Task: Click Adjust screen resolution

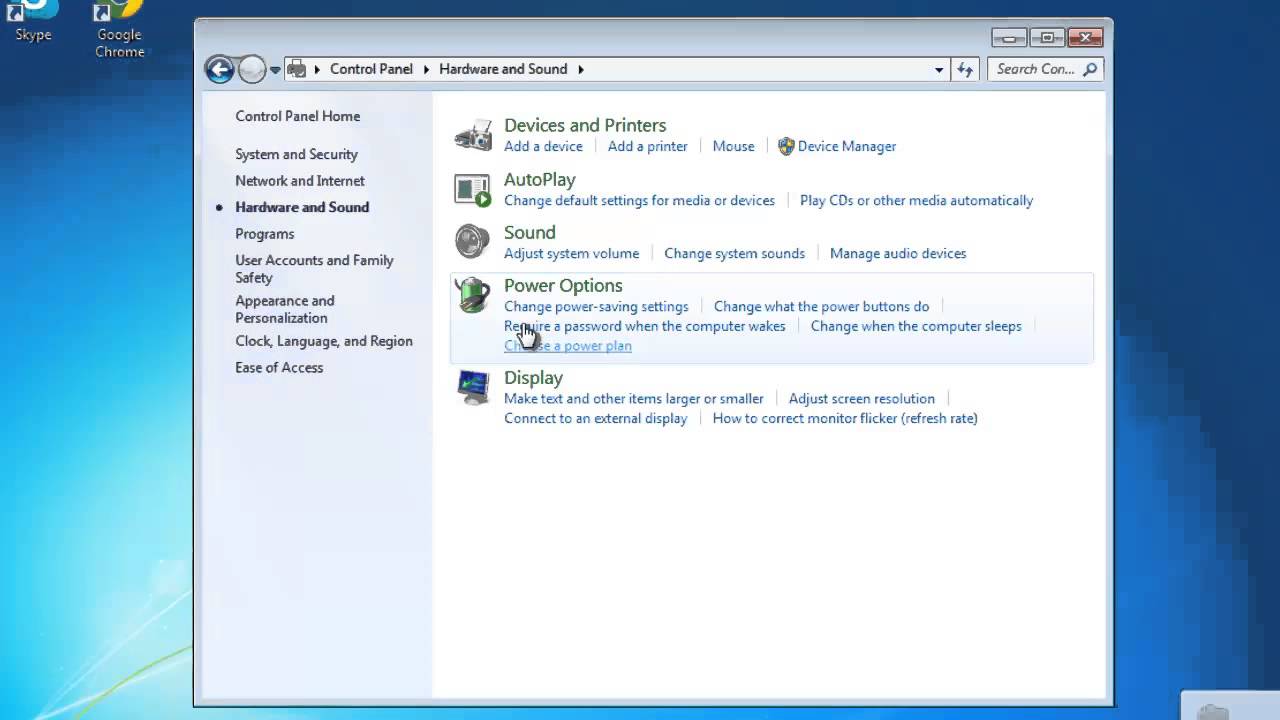Action: point(862,398)
